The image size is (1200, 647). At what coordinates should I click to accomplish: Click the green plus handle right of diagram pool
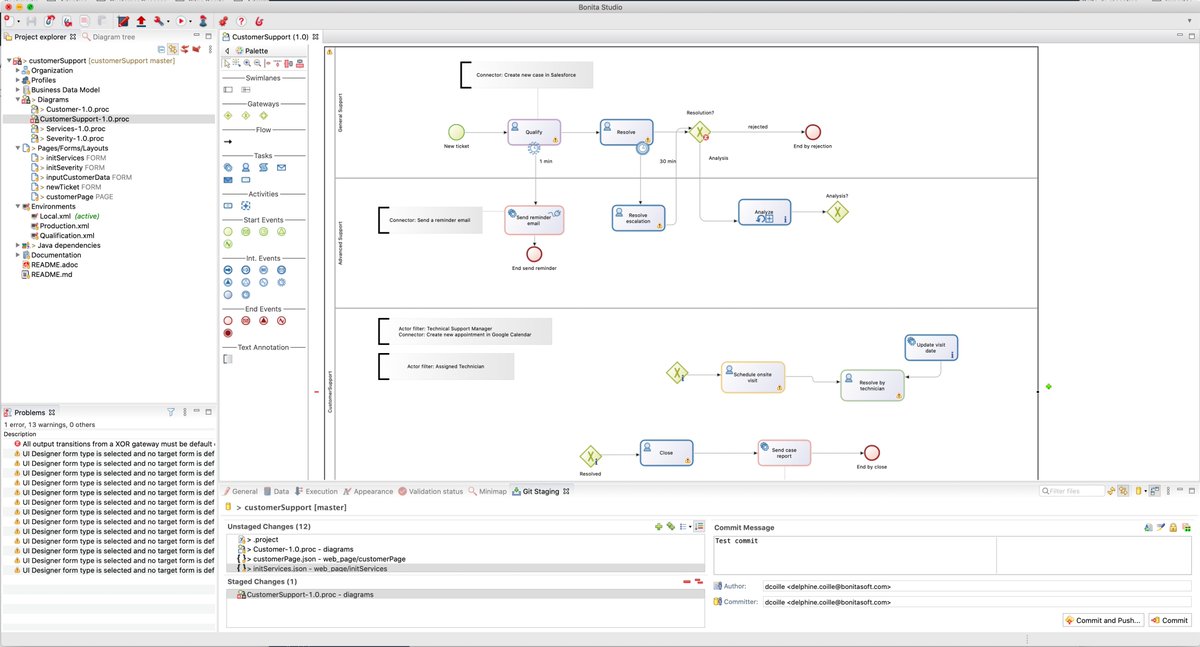point(1048,387)
